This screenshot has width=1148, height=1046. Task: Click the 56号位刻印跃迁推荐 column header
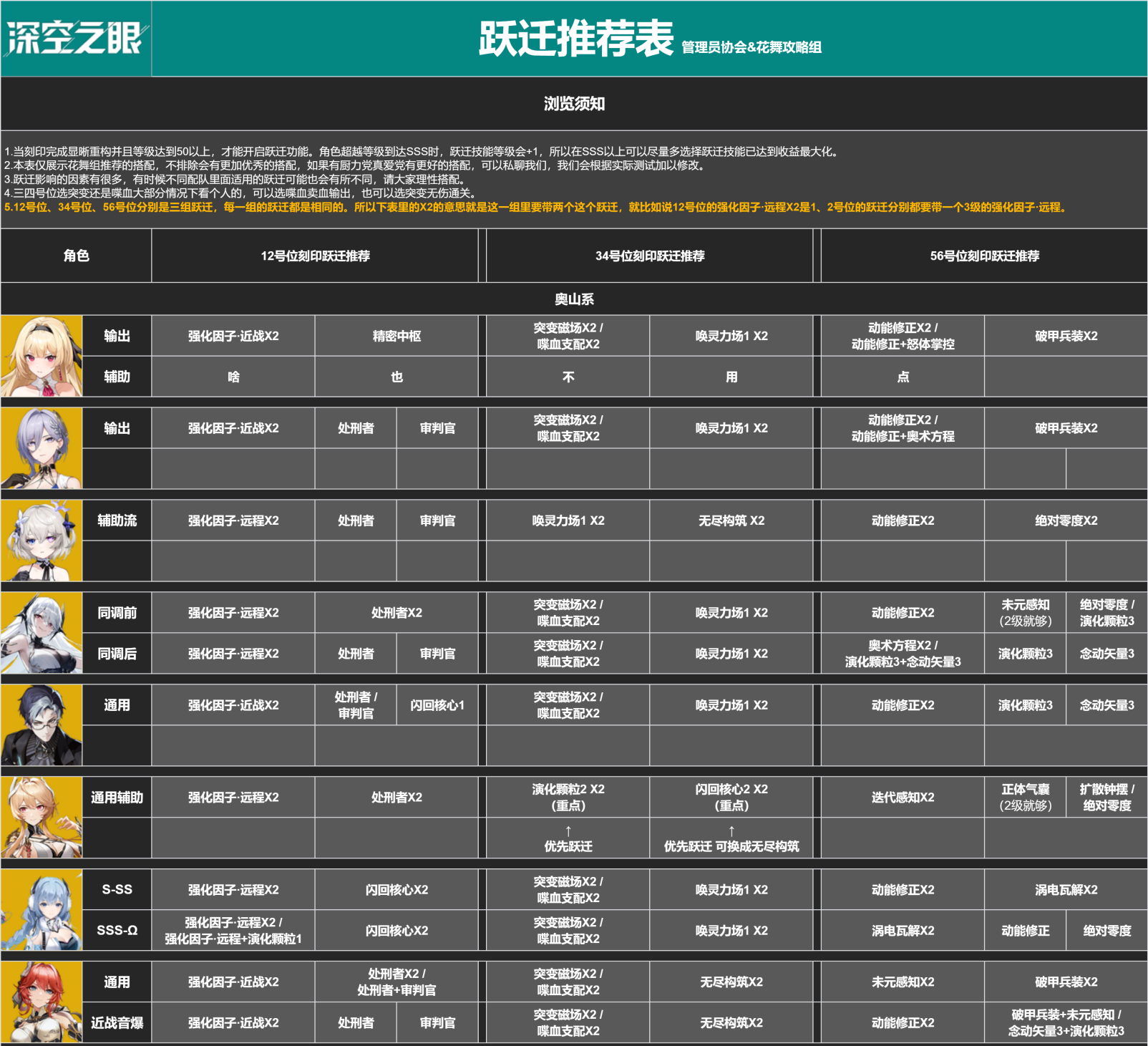point(984,256)
